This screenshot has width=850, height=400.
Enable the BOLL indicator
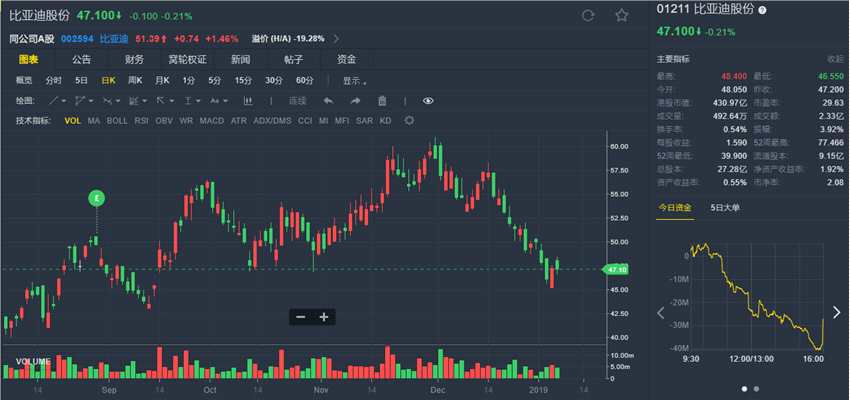(117, 121)
